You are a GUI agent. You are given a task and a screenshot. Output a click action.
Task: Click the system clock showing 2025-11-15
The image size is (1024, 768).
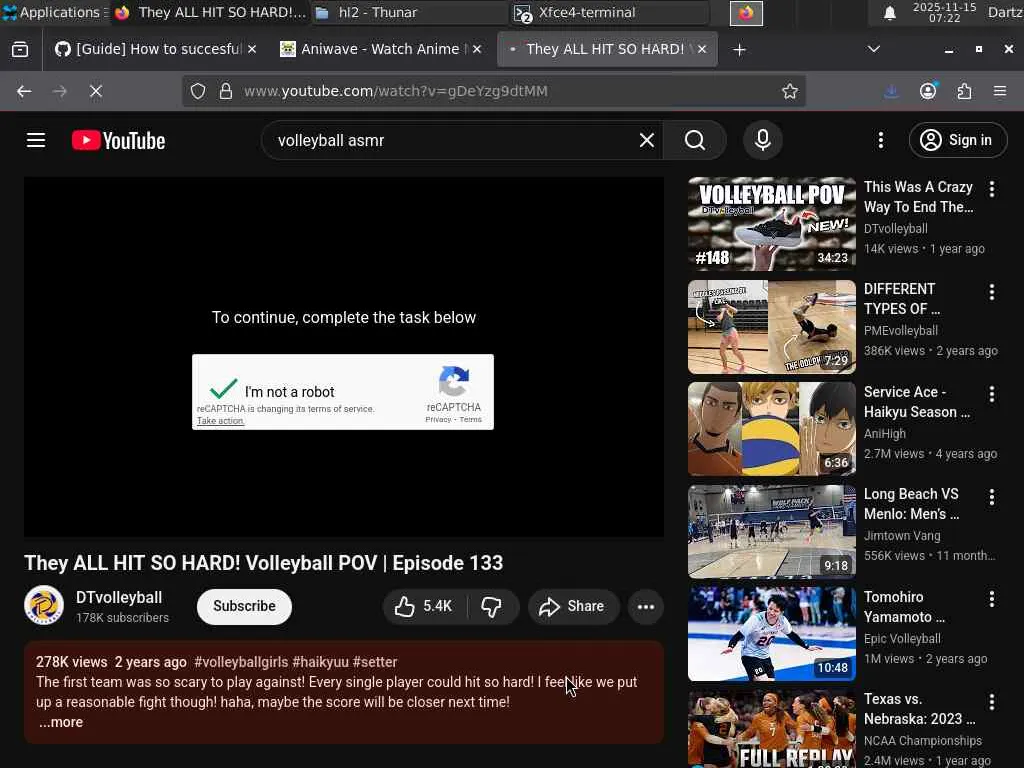pyautogui.click(x=944, y=12)
